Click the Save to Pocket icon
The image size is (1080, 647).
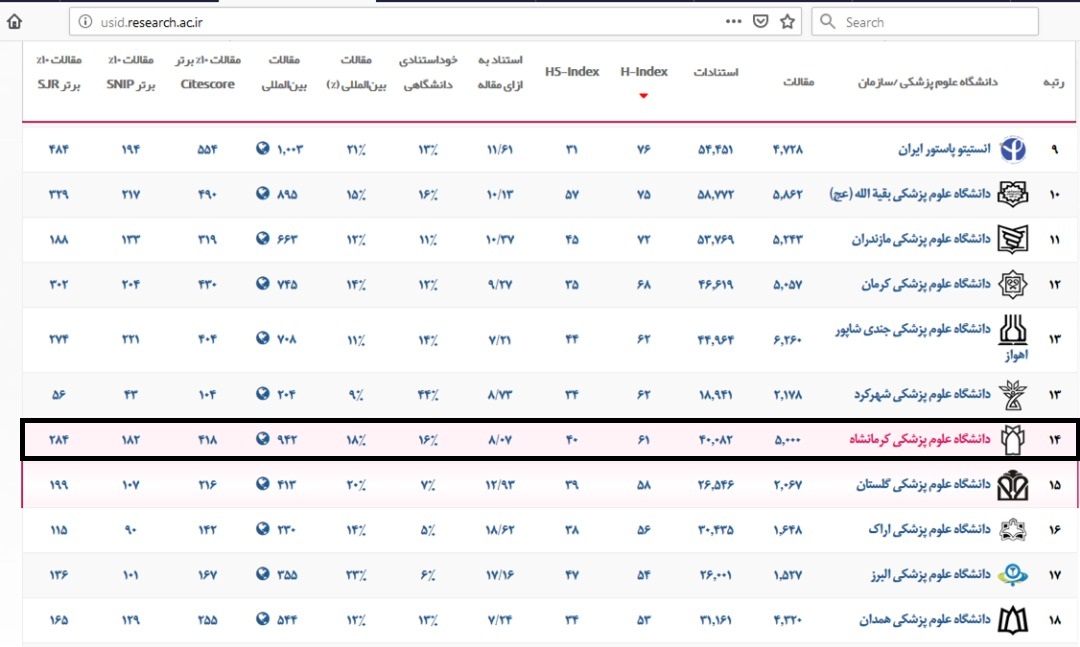pyautogui.click(x=761, y=21)
